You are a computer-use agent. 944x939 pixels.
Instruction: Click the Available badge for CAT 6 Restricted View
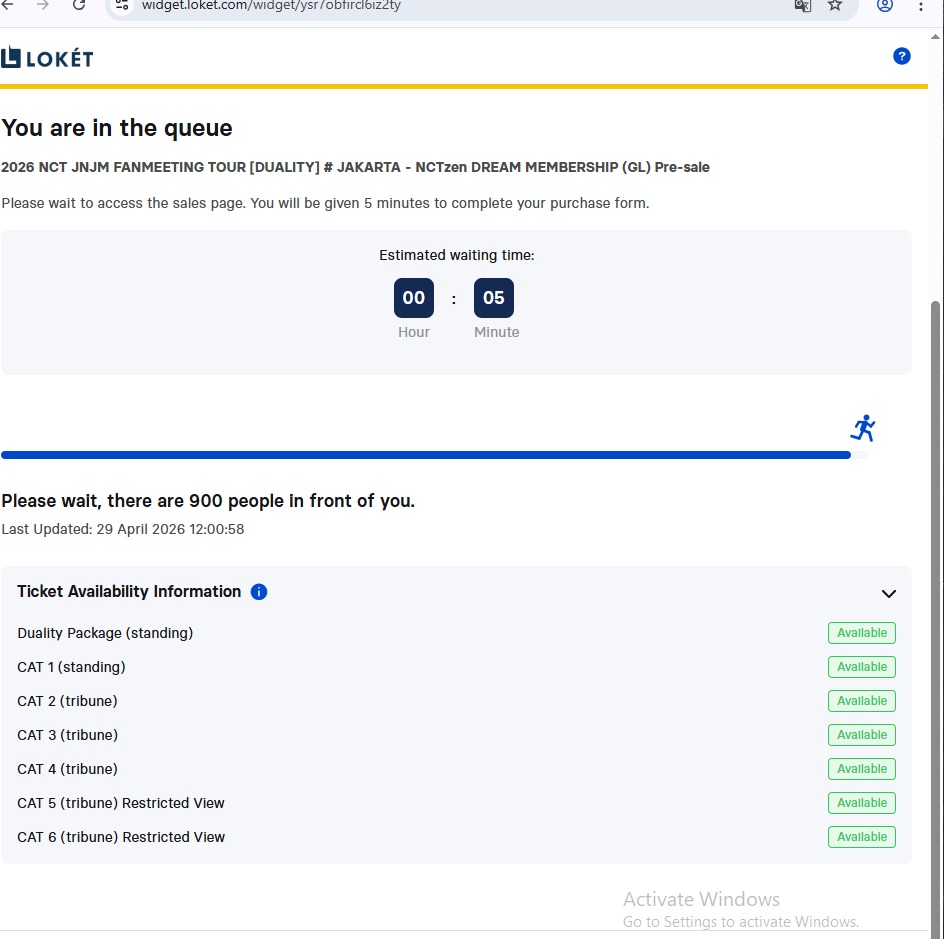coord(862,837)
